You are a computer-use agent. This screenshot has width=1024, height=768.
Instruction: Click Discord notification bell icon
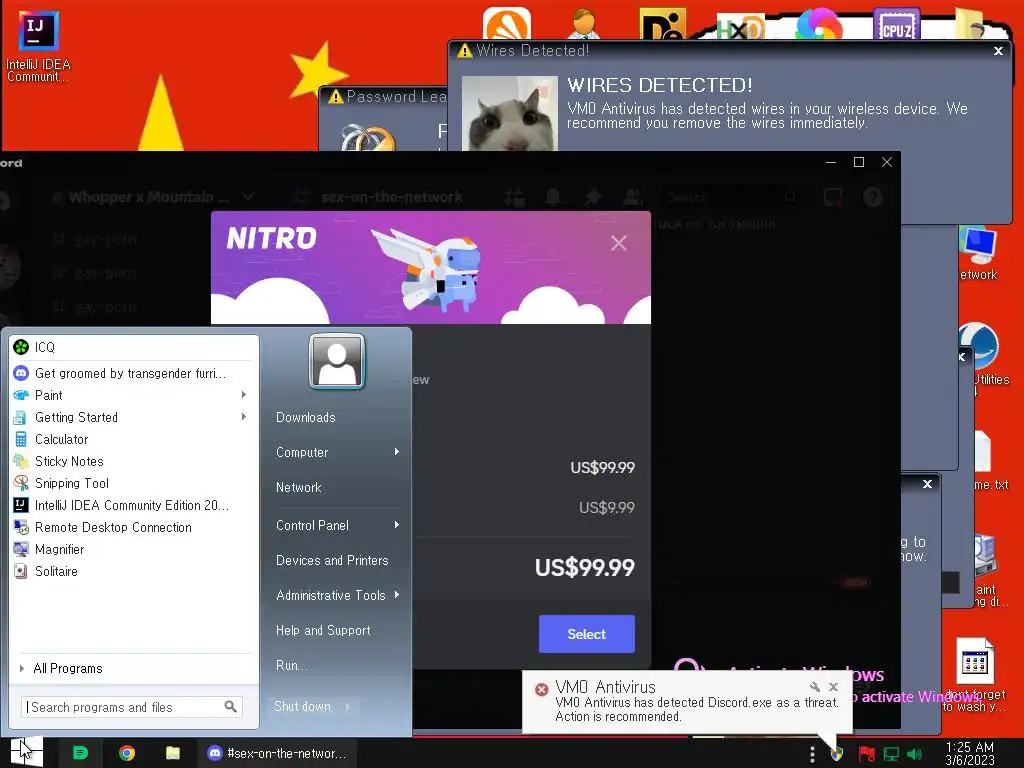553,197
